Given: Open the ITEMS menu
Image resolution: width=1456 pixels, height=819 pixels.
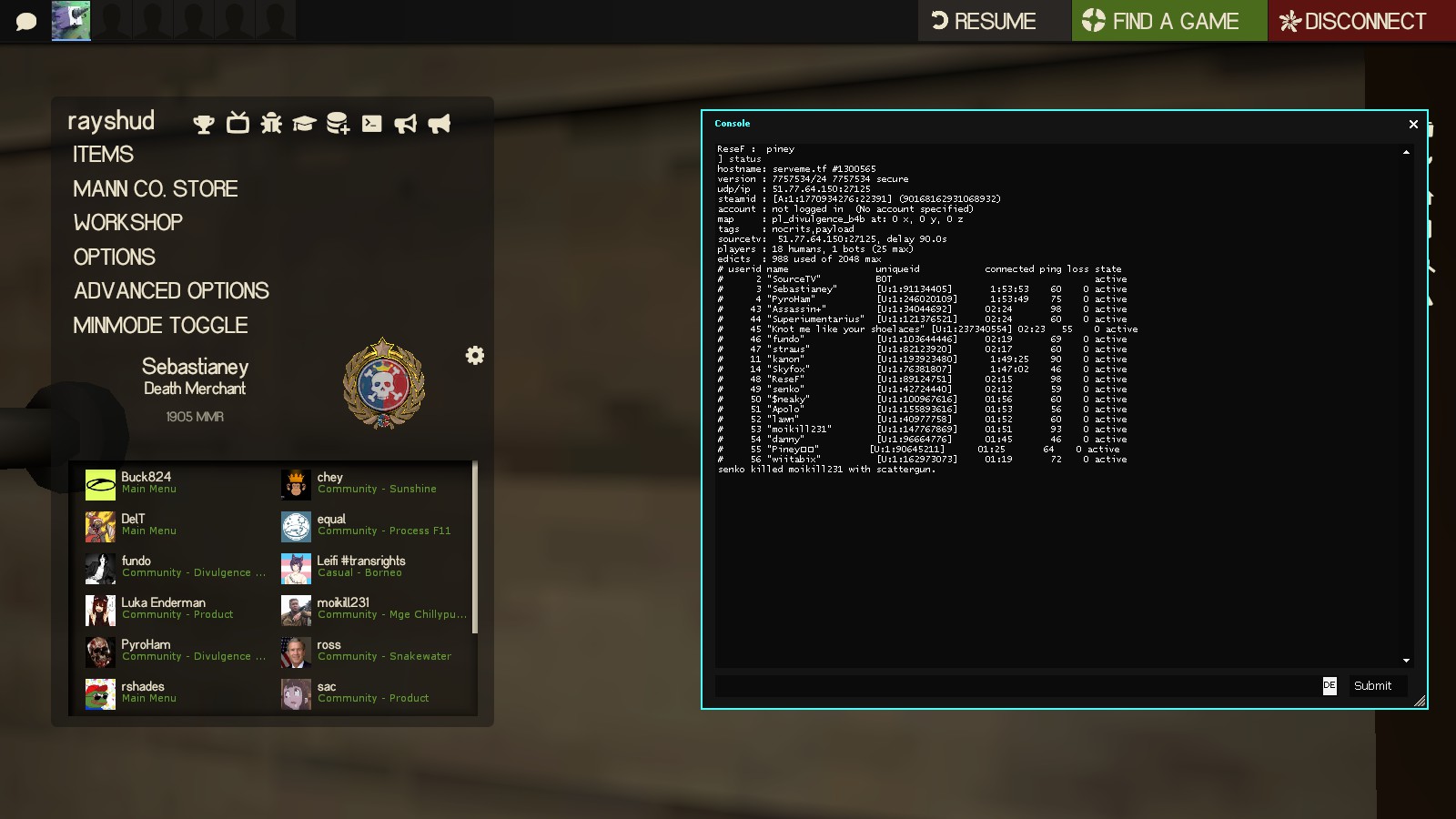Looking at the screenshot, I should click(x=103, y=155).
